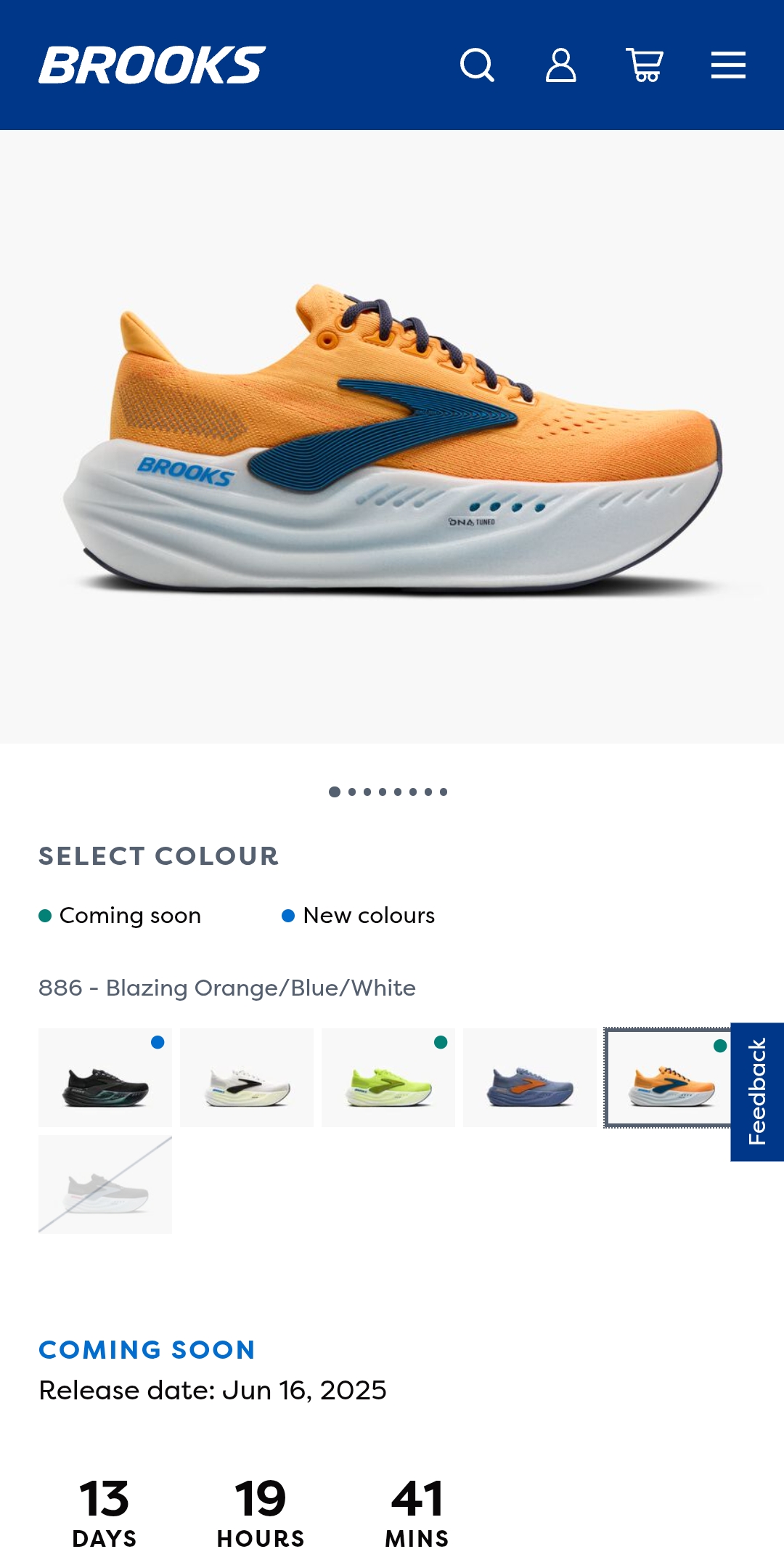
Task: Open the hamburger menu
Action: [728, 65]
